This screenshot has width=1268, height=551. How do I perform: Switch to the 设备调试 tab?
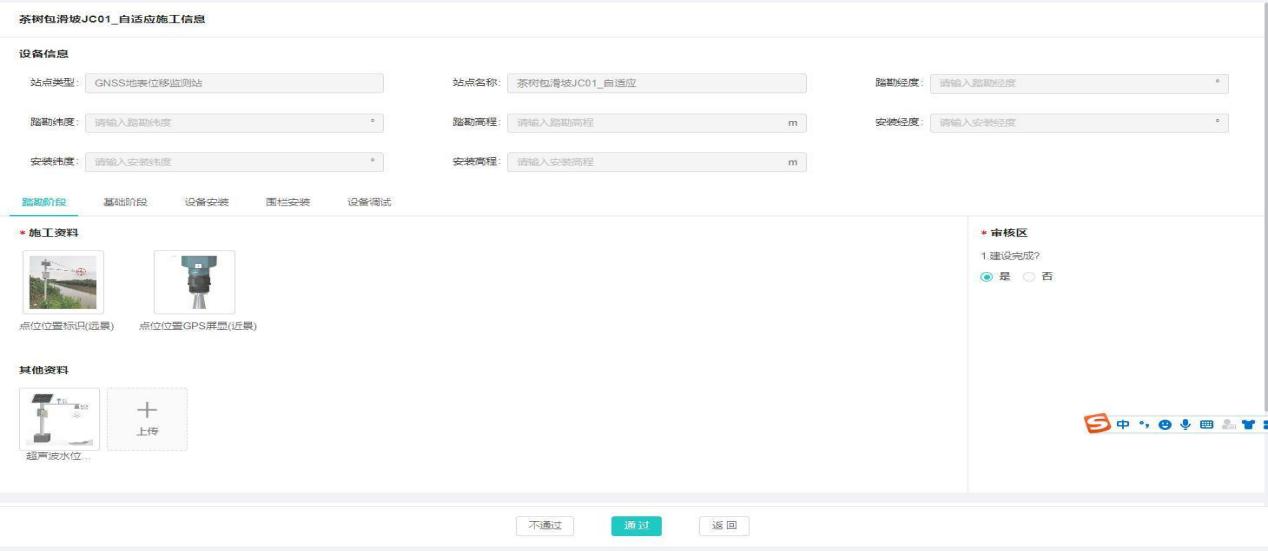[x=369, y=202]
